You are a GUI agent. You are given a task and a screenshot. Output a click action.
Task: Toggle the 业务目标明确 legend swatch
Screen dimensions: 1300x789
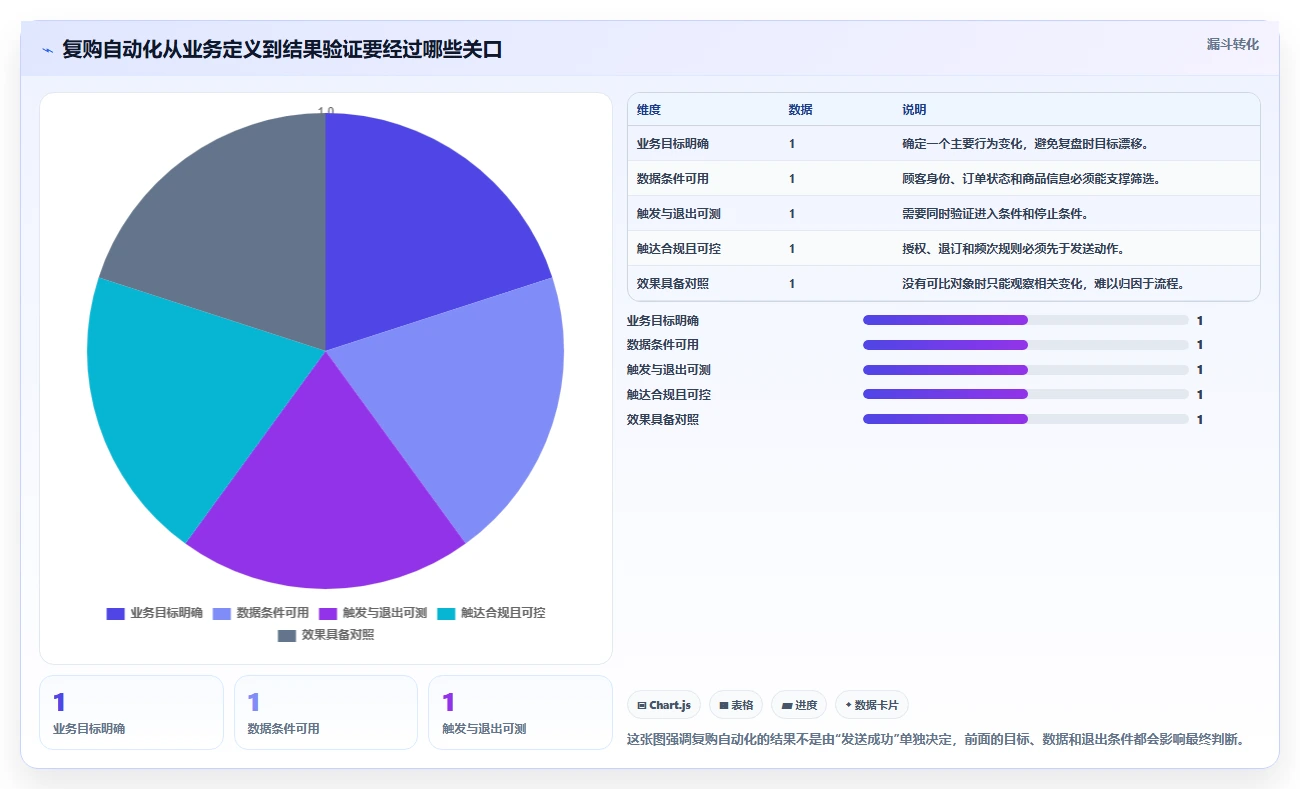(x=115, y=614)
